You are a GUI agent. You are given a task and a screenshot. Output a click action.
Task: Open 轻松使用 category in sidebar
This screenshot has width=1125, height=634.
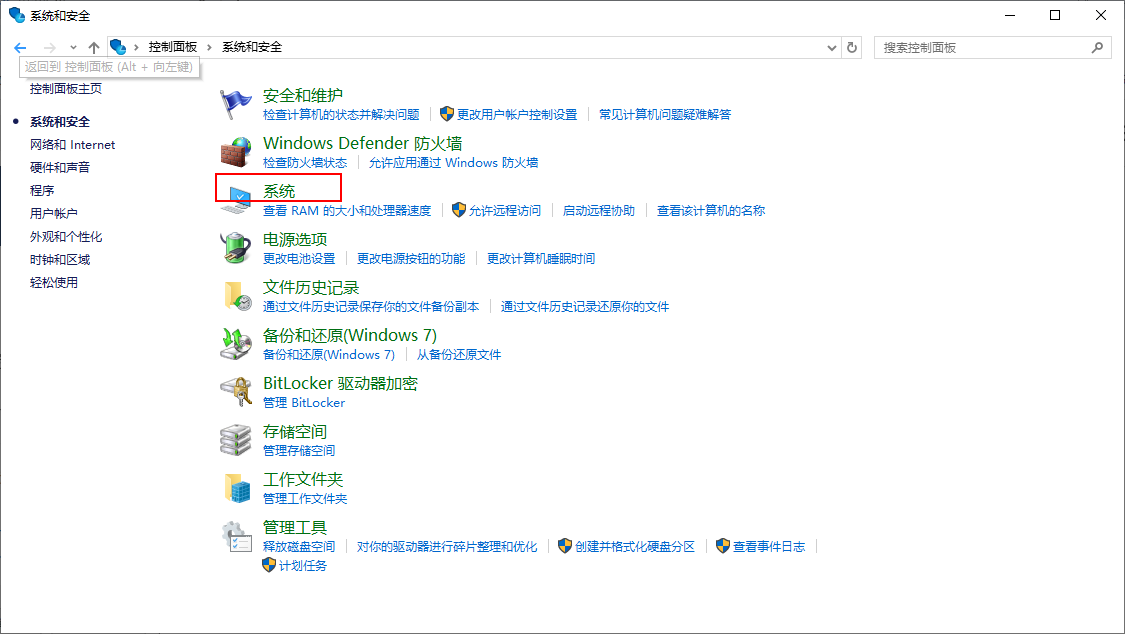tap(54, 282)
